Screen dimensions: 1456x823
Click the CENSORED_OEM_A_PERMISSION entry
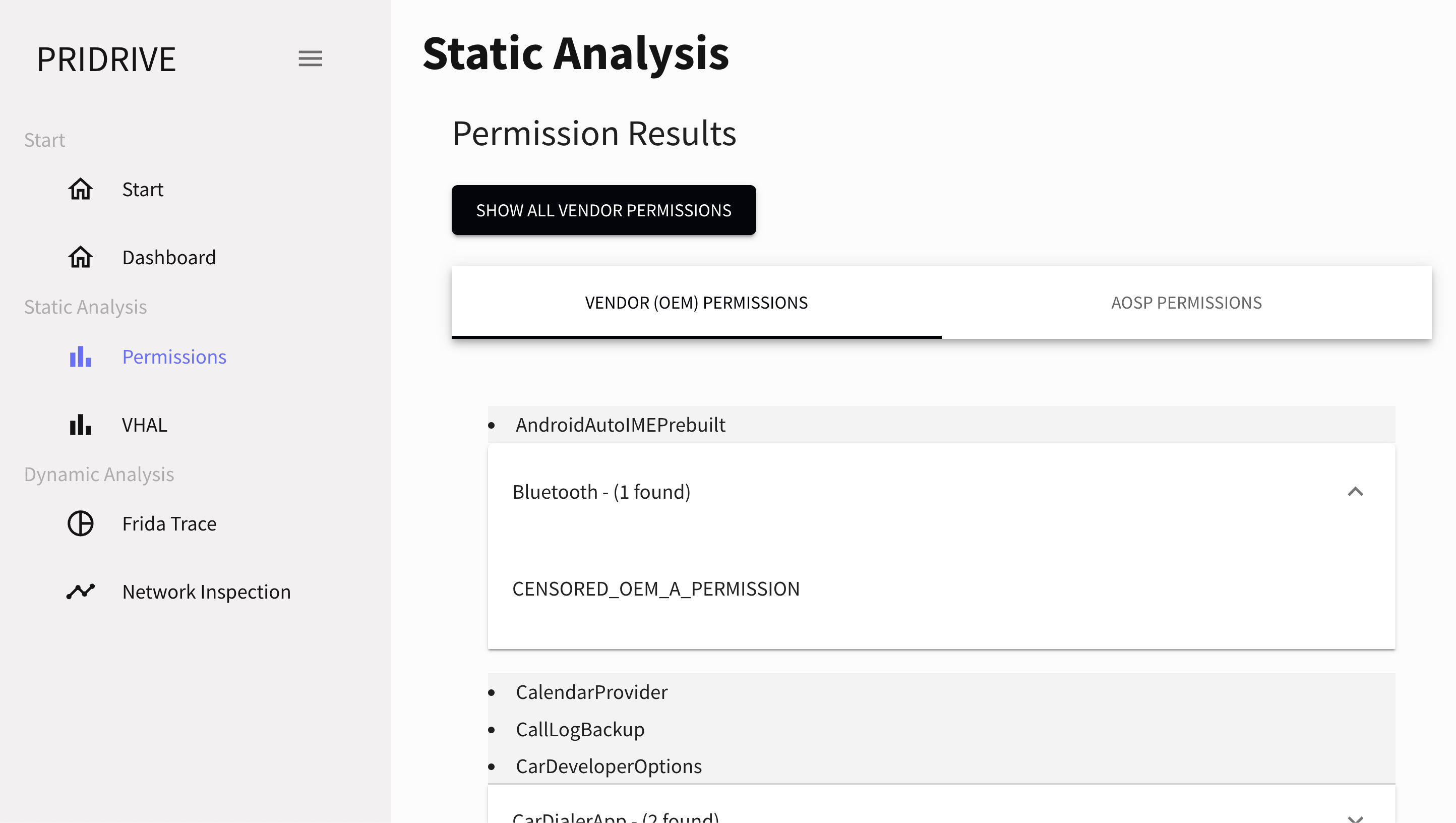(x=655, y=589)
